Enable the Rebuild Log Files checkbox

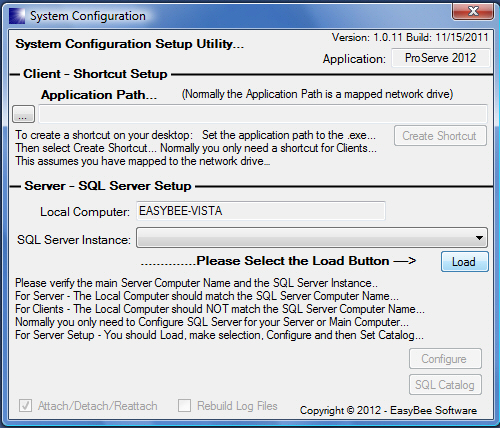184,406
